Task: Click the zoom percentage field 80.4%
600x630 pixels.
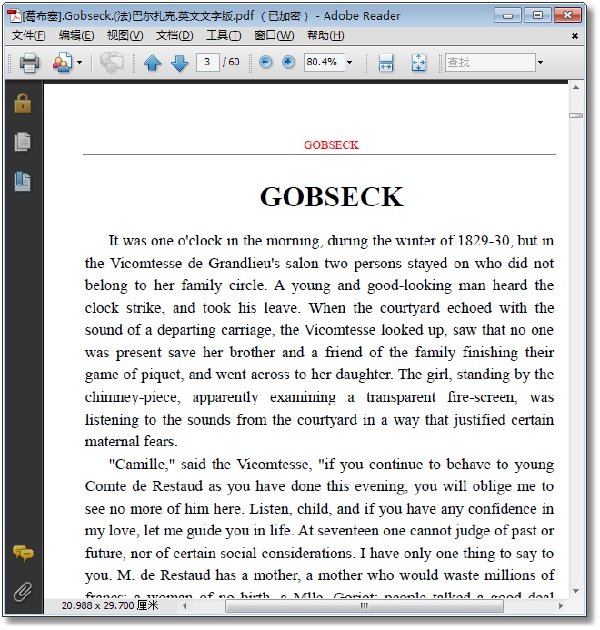Action: [324, 62]
